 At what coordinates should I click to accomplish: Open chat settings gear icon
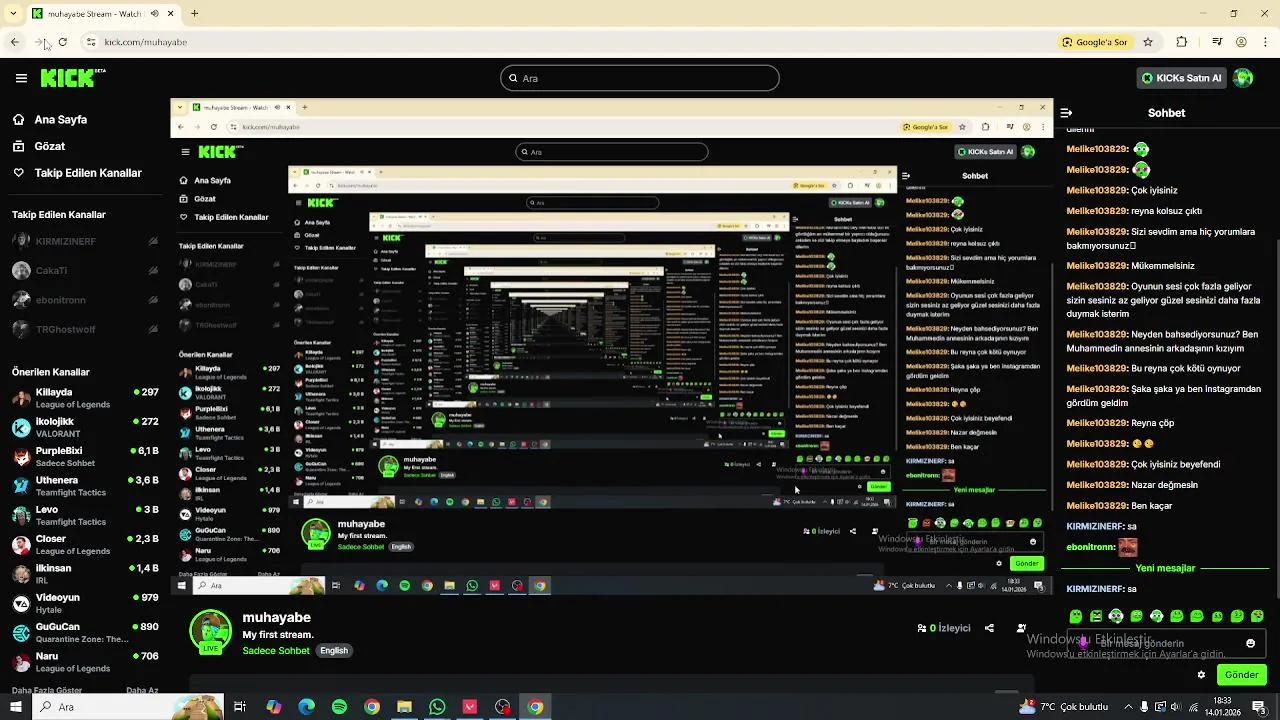pyautogui.click(x=1201, y=675)
